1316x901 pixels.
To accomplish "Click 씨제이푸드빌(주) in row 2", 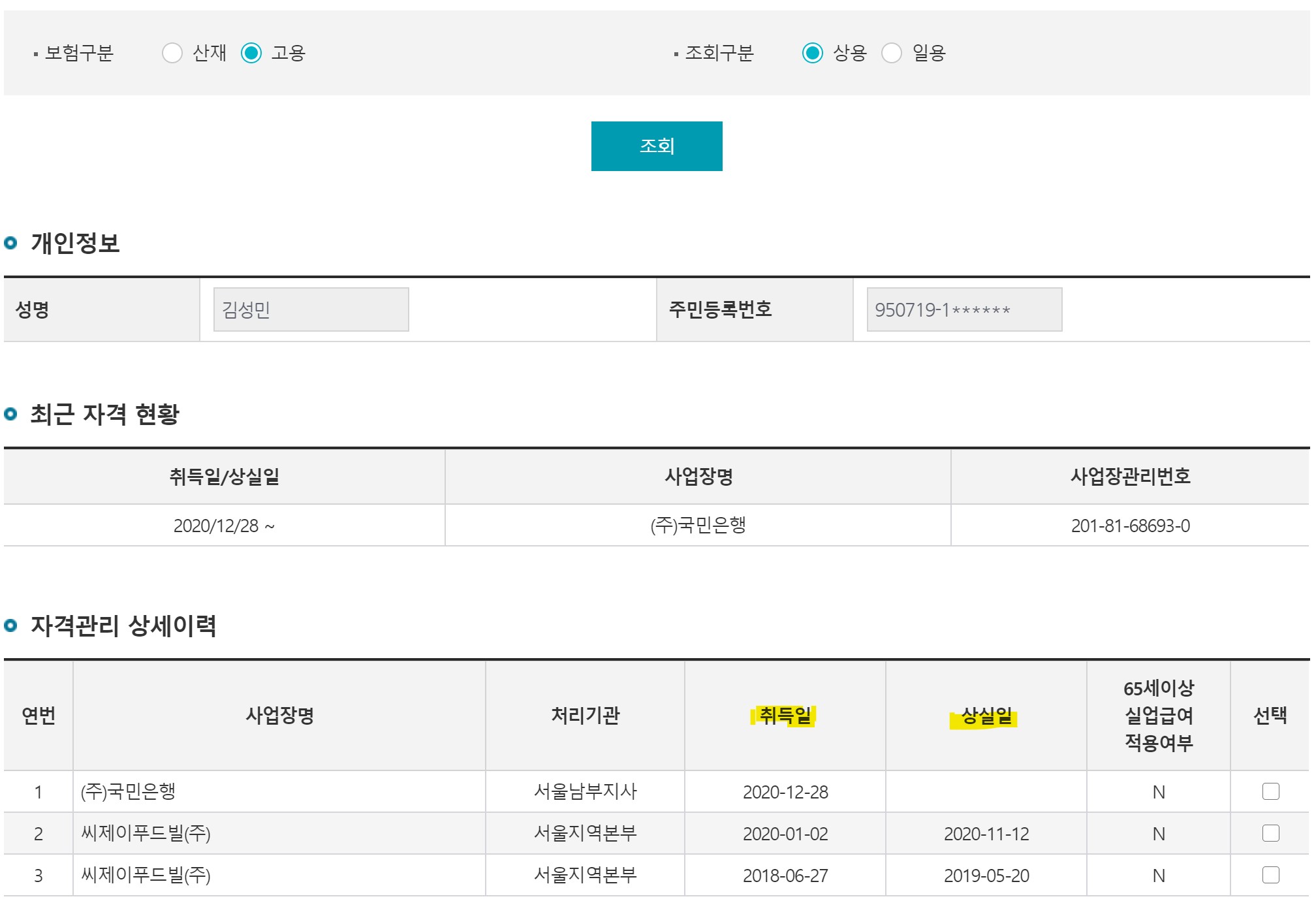I will (145, 834).
